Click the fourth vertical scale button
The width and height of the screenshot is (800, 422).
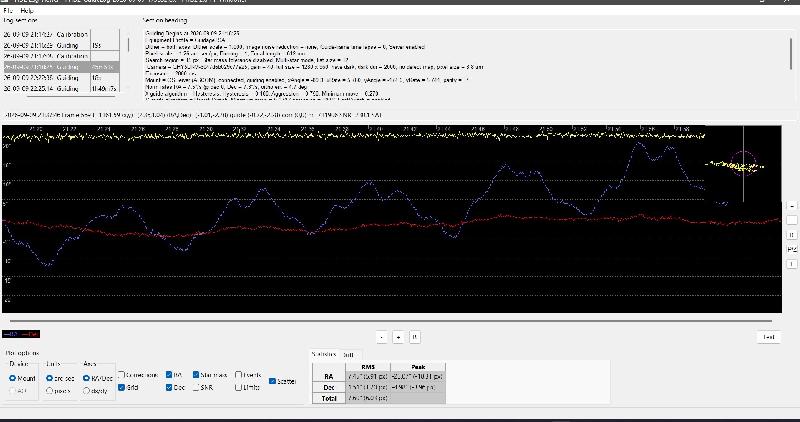point(791,250)
